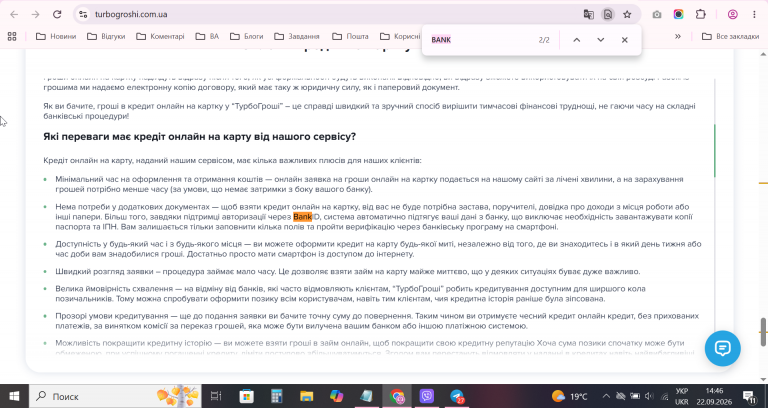Open the Chrome profile avatar
768x408 pixels.
coord(733,14)
